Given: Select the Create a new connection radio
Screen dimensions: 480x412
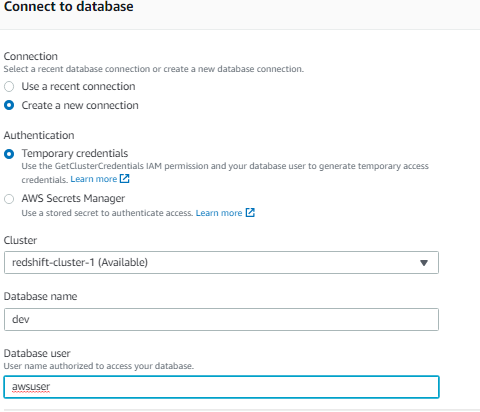Looking at the screenshot, I should click(9, 105).
